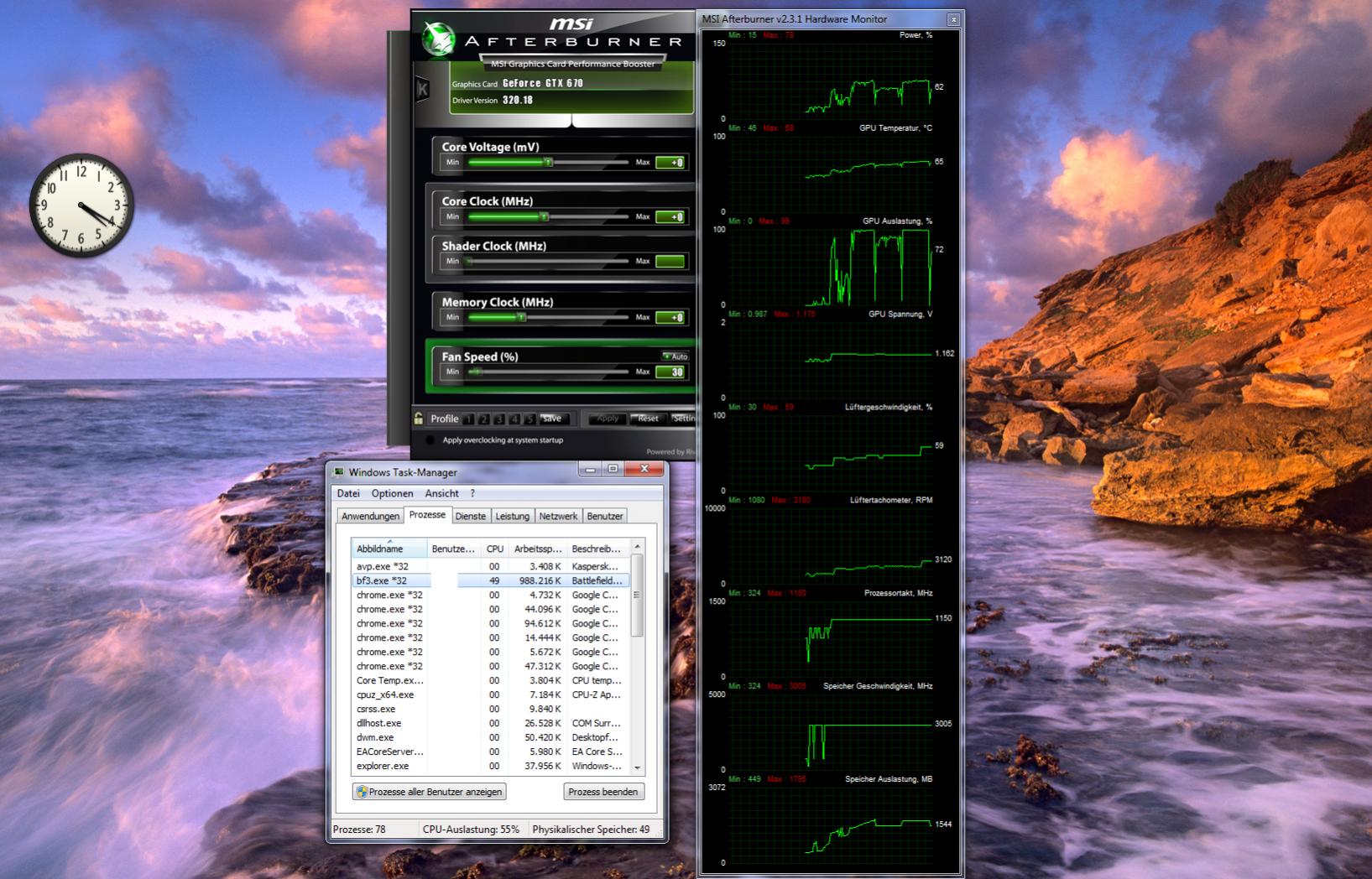Close the Afterburner Hardware Monitor window

point(953,19)
